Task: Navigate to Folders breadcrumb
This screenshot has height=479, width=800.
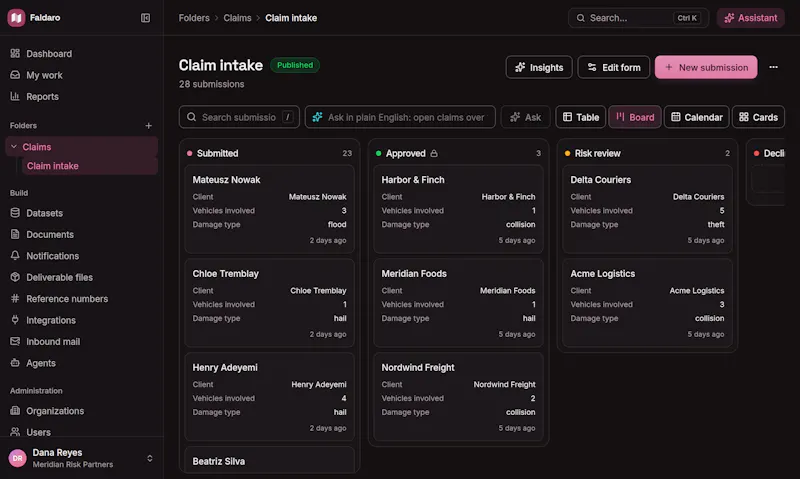Action: point(194,18)
